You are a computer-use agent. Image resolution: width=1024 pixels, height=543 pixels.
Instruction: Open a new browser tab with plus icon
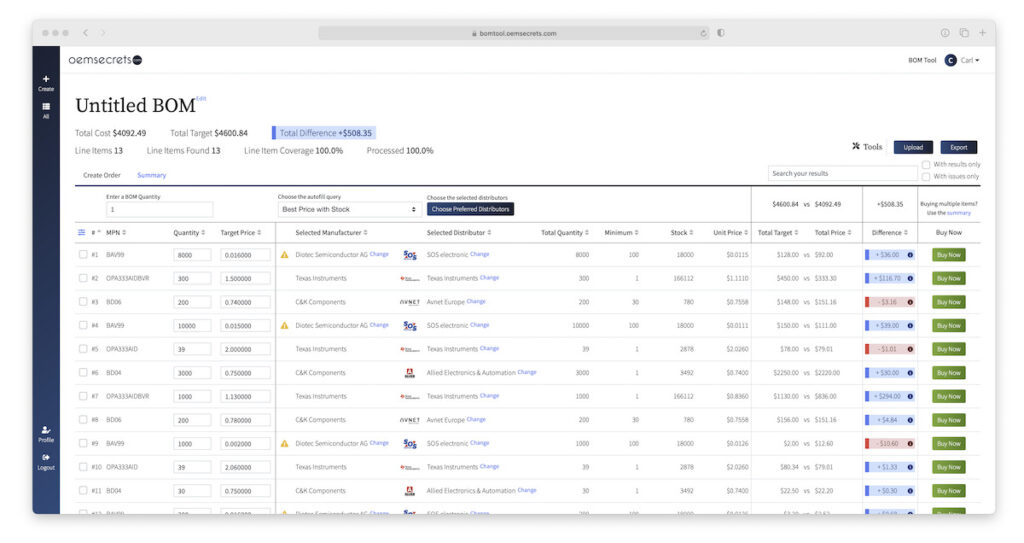(982, 33)
